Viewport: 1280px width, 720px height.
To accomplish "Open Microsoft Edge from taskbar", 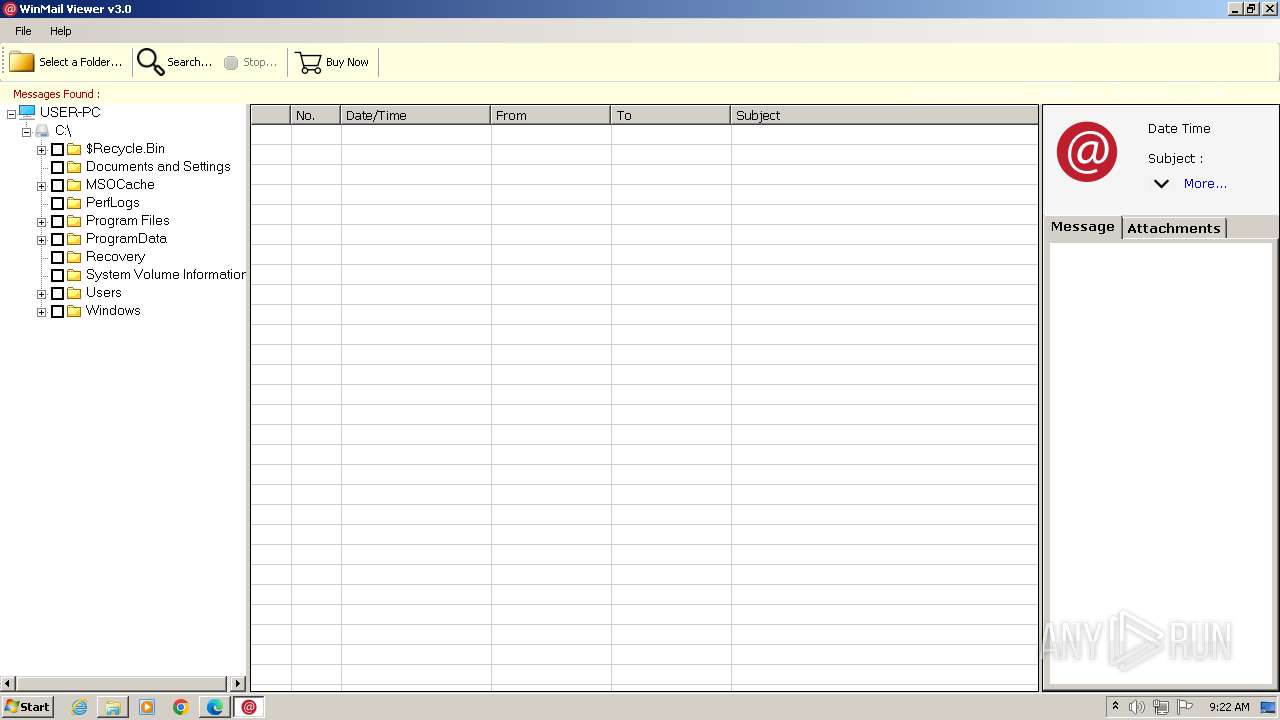I will pyautogui.click(x=215, y=707).
